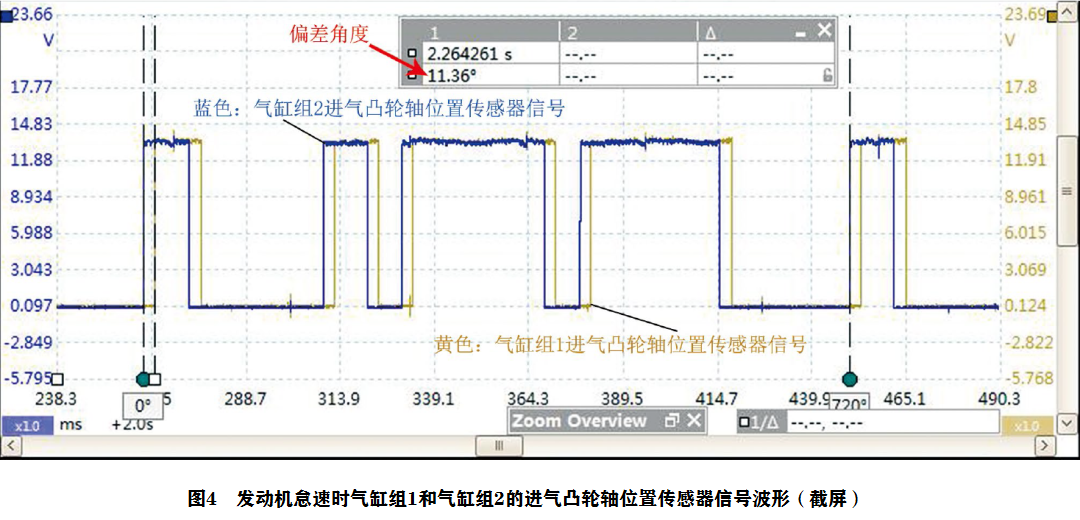Minimize the ruler measurement panel
1080x520 pixels.
[x=800, y=32]
